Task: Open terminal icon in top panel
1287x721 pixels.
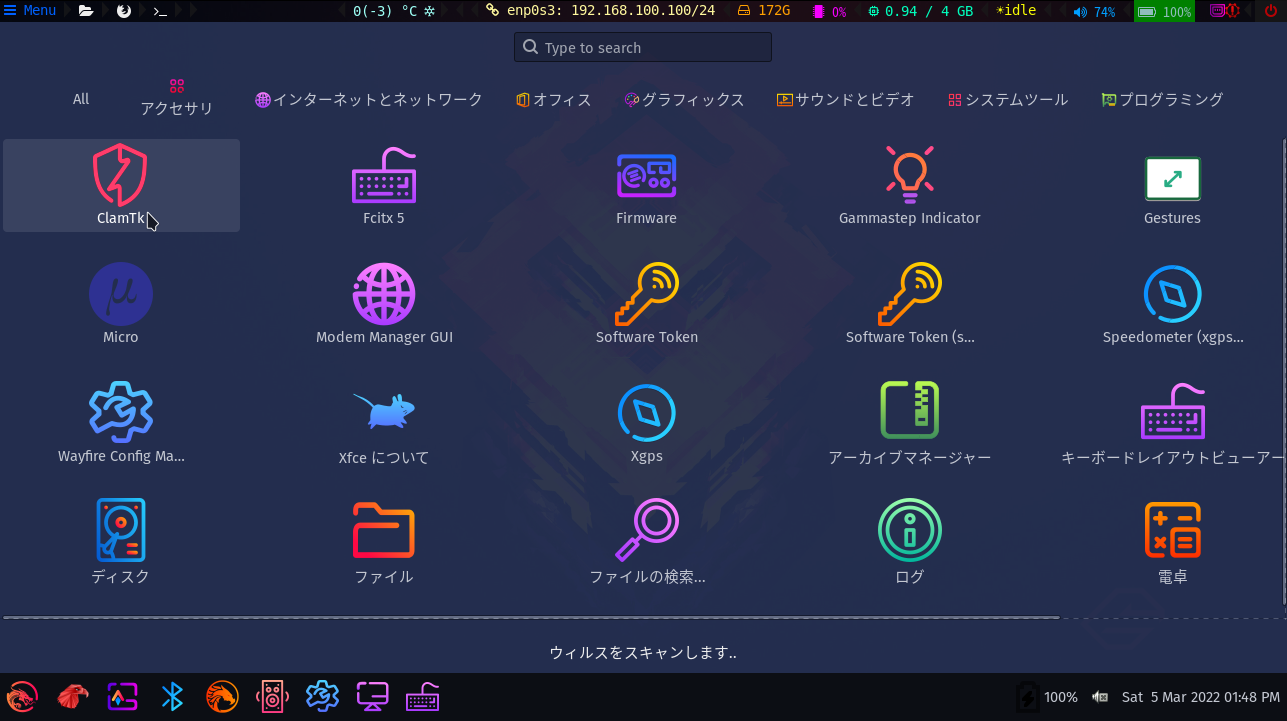Action: tap(159, 11)
